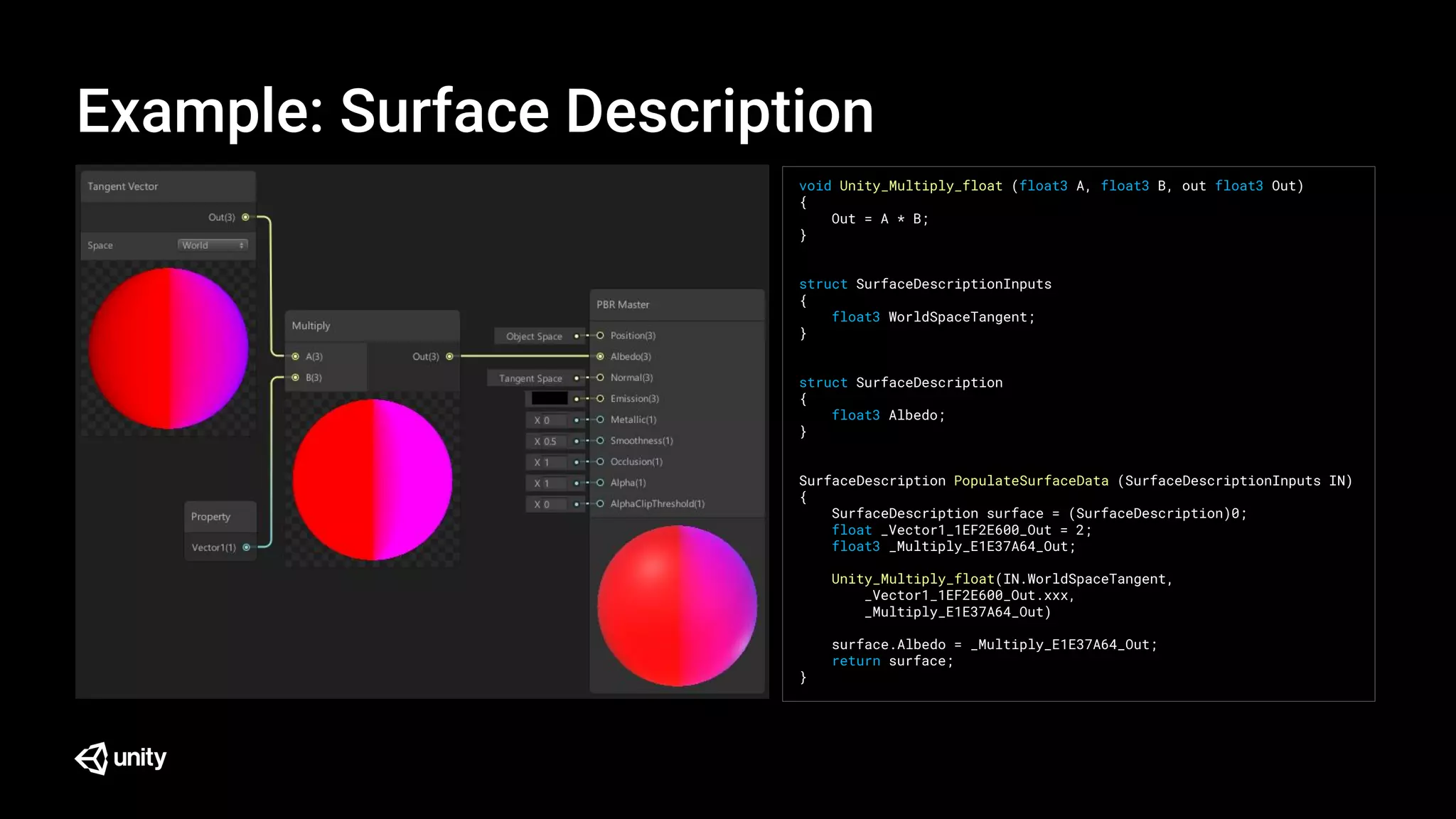Click the Tangent Vector Out(3) output port
The image size is (1456, 819).
(245, 217)
